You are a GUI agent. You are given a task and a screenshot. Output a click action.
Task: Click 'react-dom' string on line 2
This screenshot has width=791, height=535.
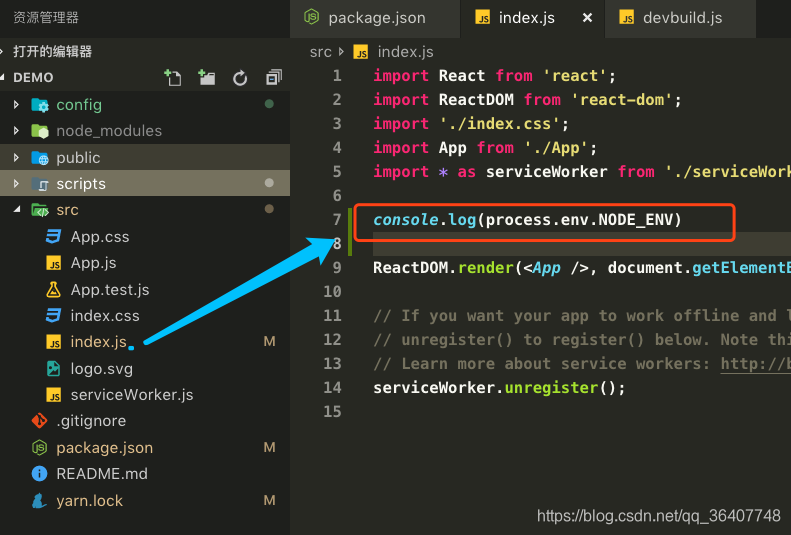622,99
